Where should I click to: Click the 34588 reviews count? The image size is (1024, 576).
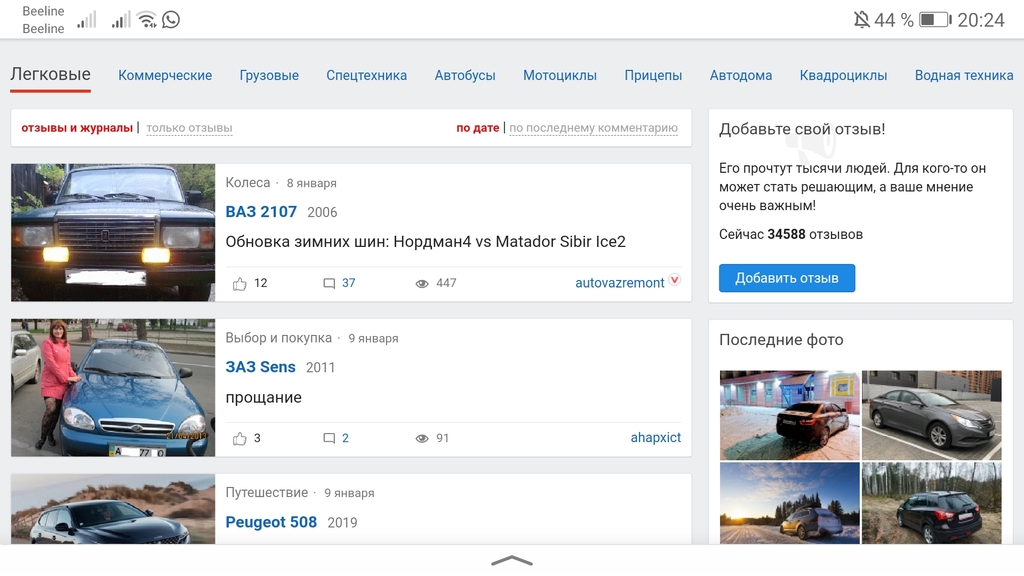click(786, 234)
